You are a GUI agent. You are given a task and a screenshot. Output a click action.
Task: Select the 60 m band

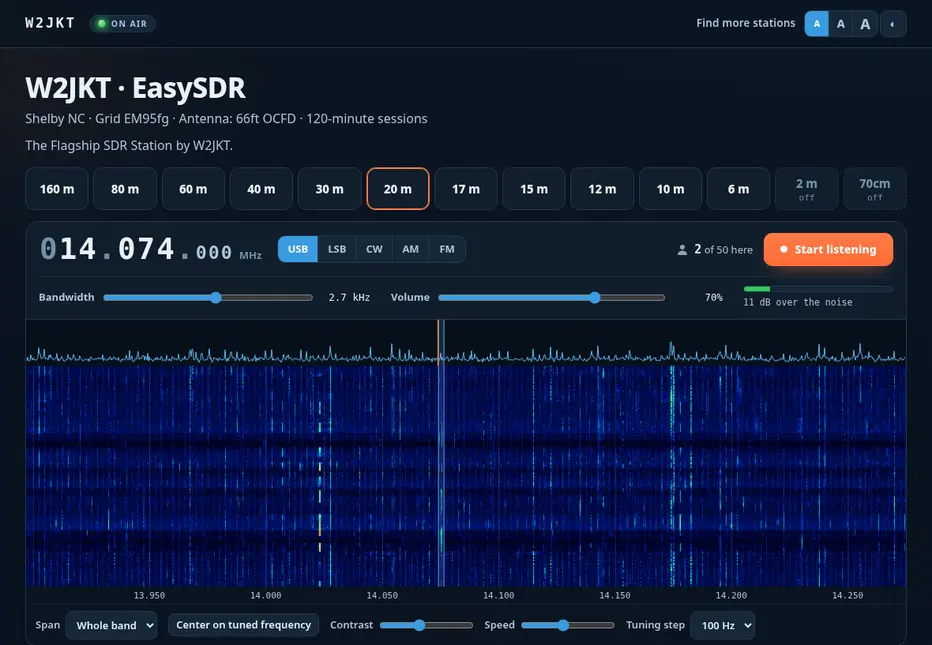pos(193,189)
